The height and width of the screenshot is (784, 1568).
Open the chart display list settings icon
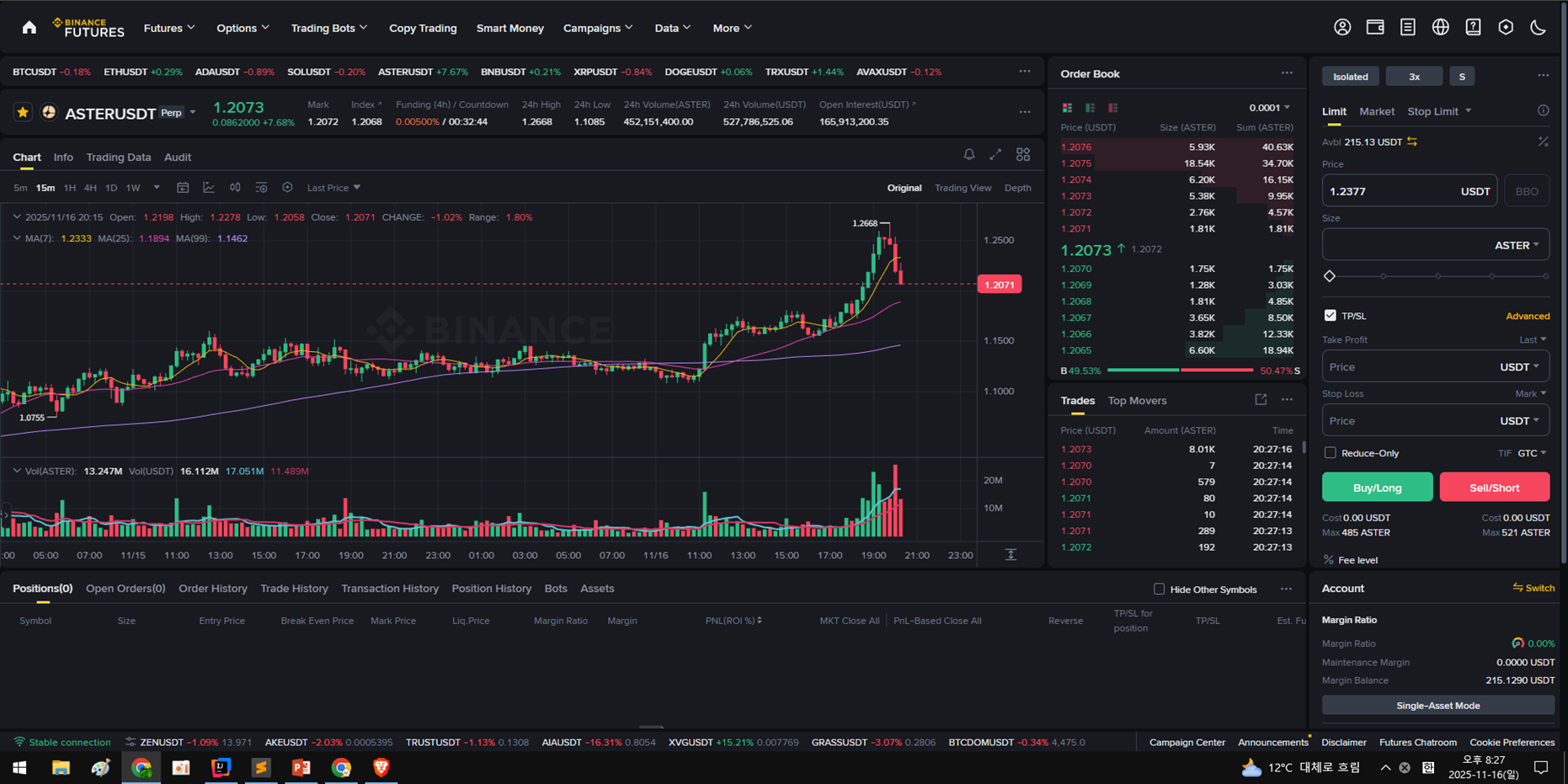coord(261,188)
